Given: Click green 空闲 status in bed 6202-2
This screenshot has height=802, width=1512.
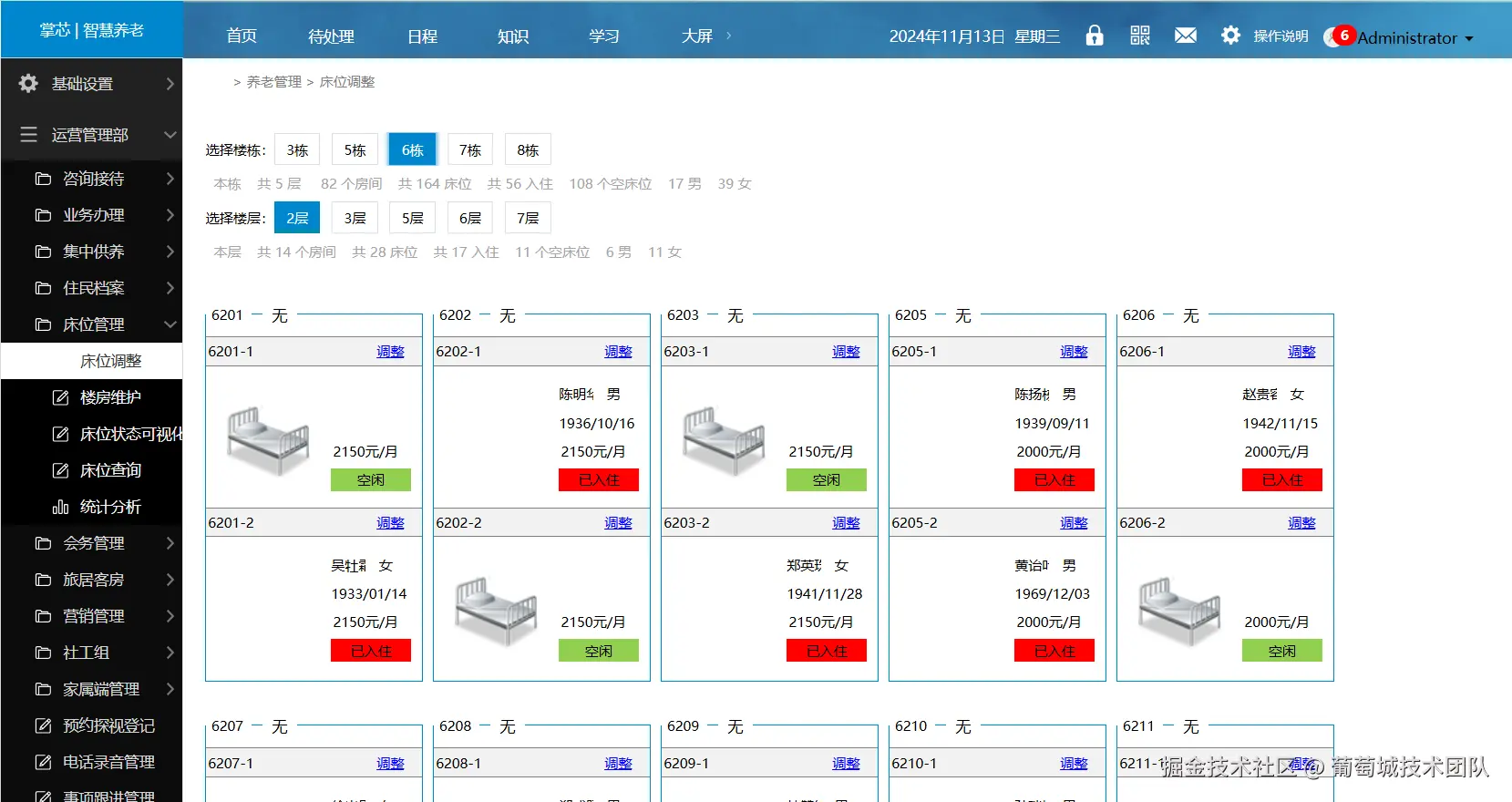Looking at the screenshot, I should [599, 651].
